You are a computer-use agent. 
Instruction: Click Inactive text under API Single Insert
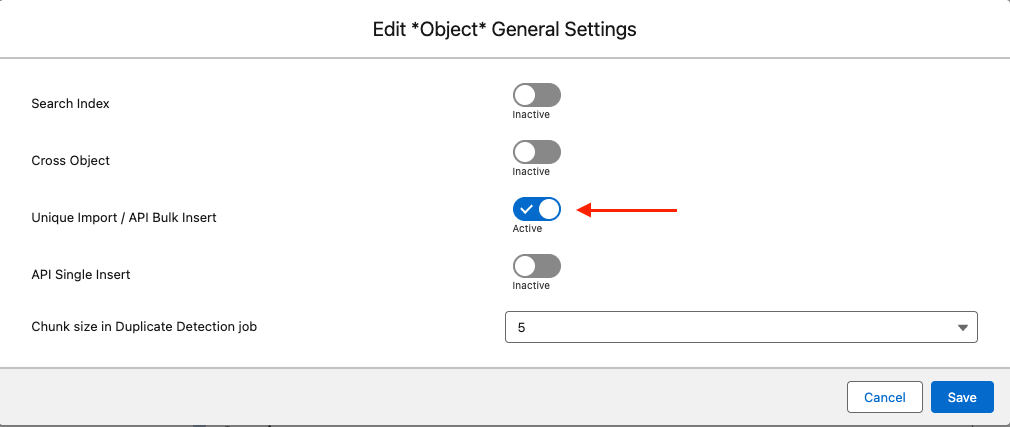531,285
